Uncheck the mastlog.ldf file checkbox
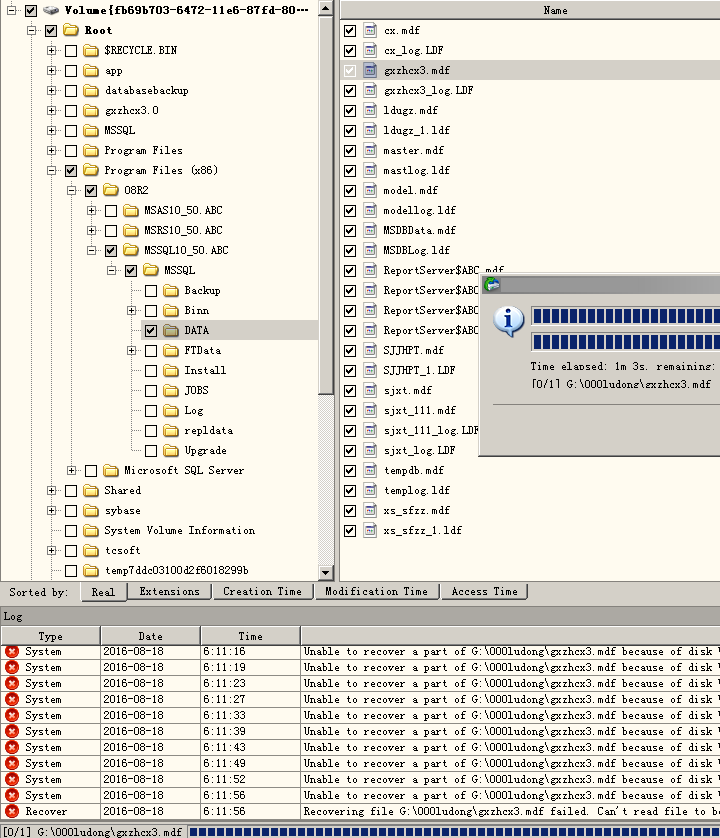This screenshot has height=838, width=720. click(x=350, y=170)
